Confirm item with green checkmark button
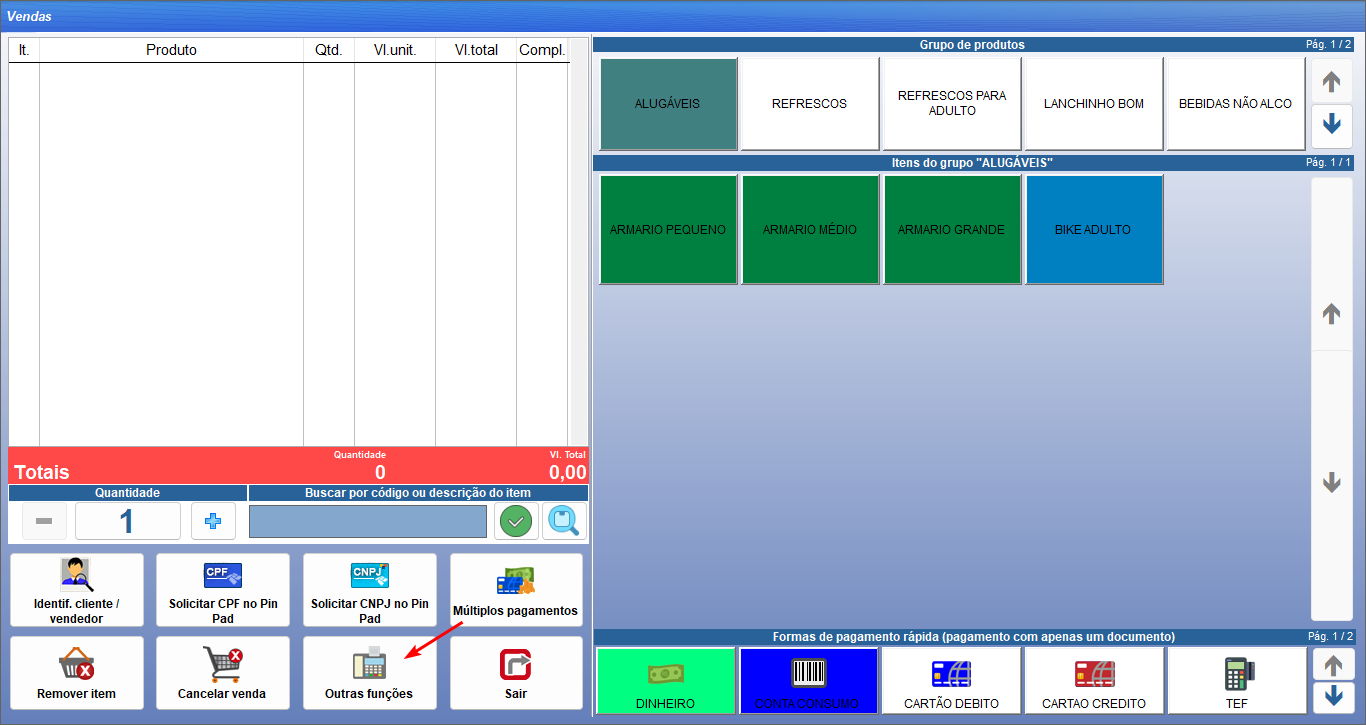 coord(516,521)
